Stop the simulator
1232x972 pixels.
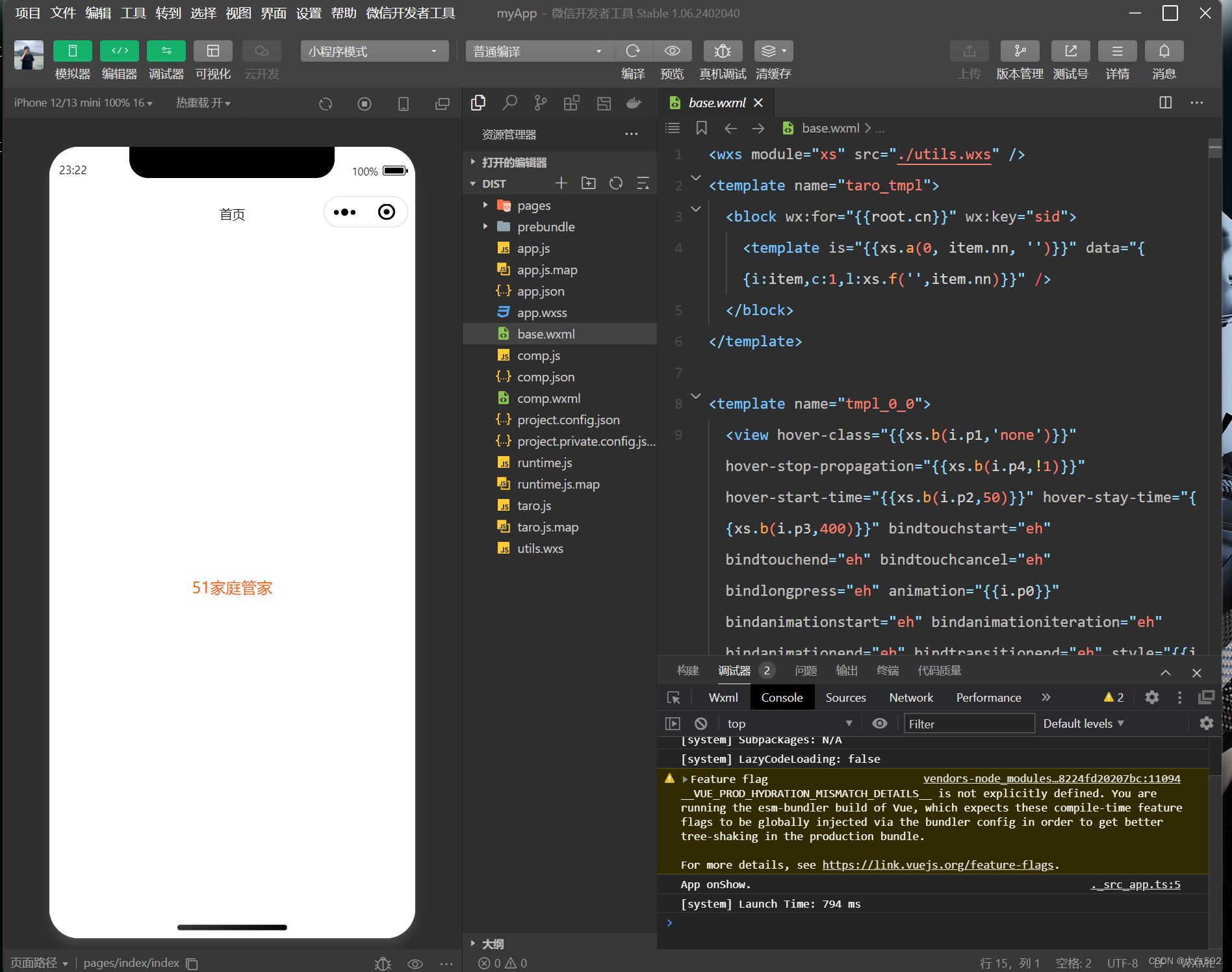tap(365, 103)
